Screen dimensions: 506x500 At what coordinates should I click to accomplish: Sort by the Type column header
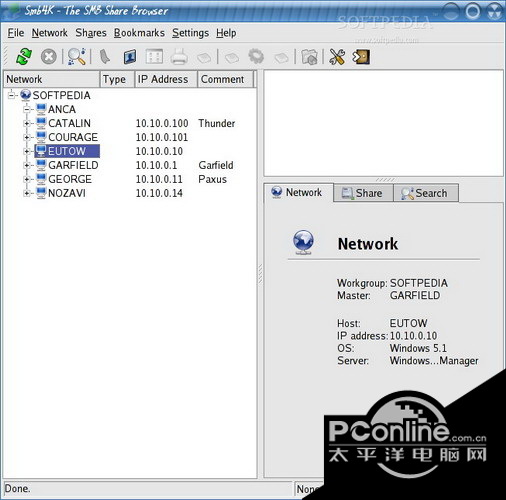click(117, 79)
